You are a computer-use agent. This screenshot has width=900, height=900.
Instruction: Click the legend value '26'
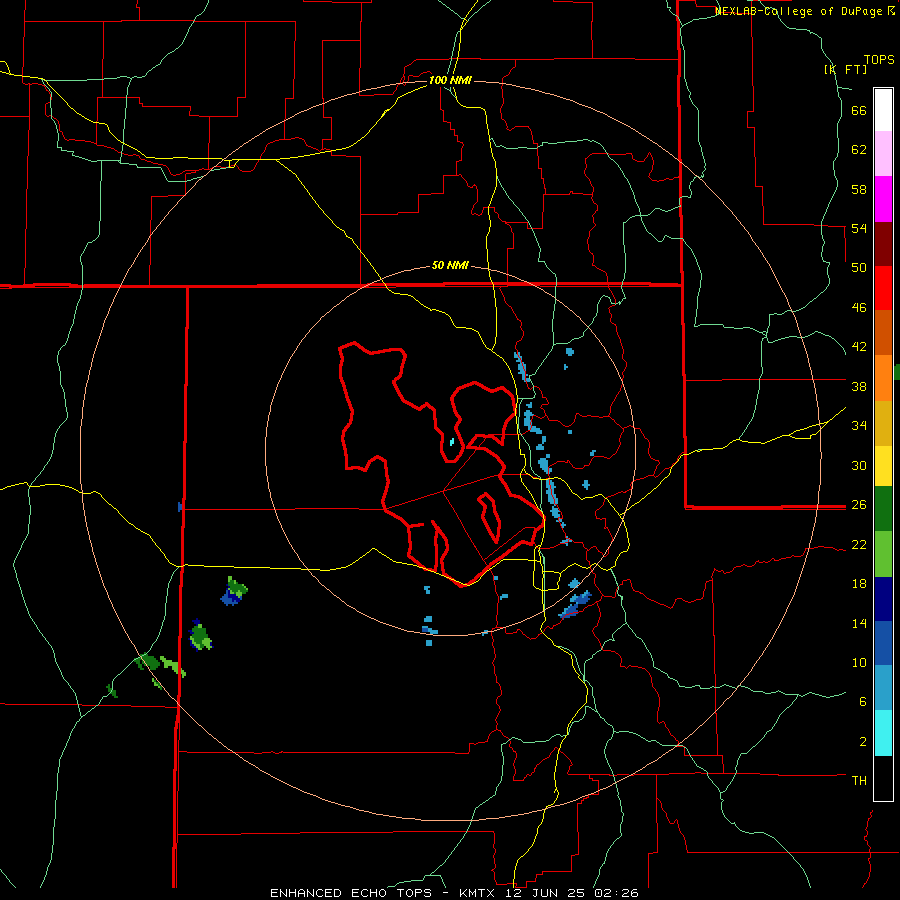[859, 505]
